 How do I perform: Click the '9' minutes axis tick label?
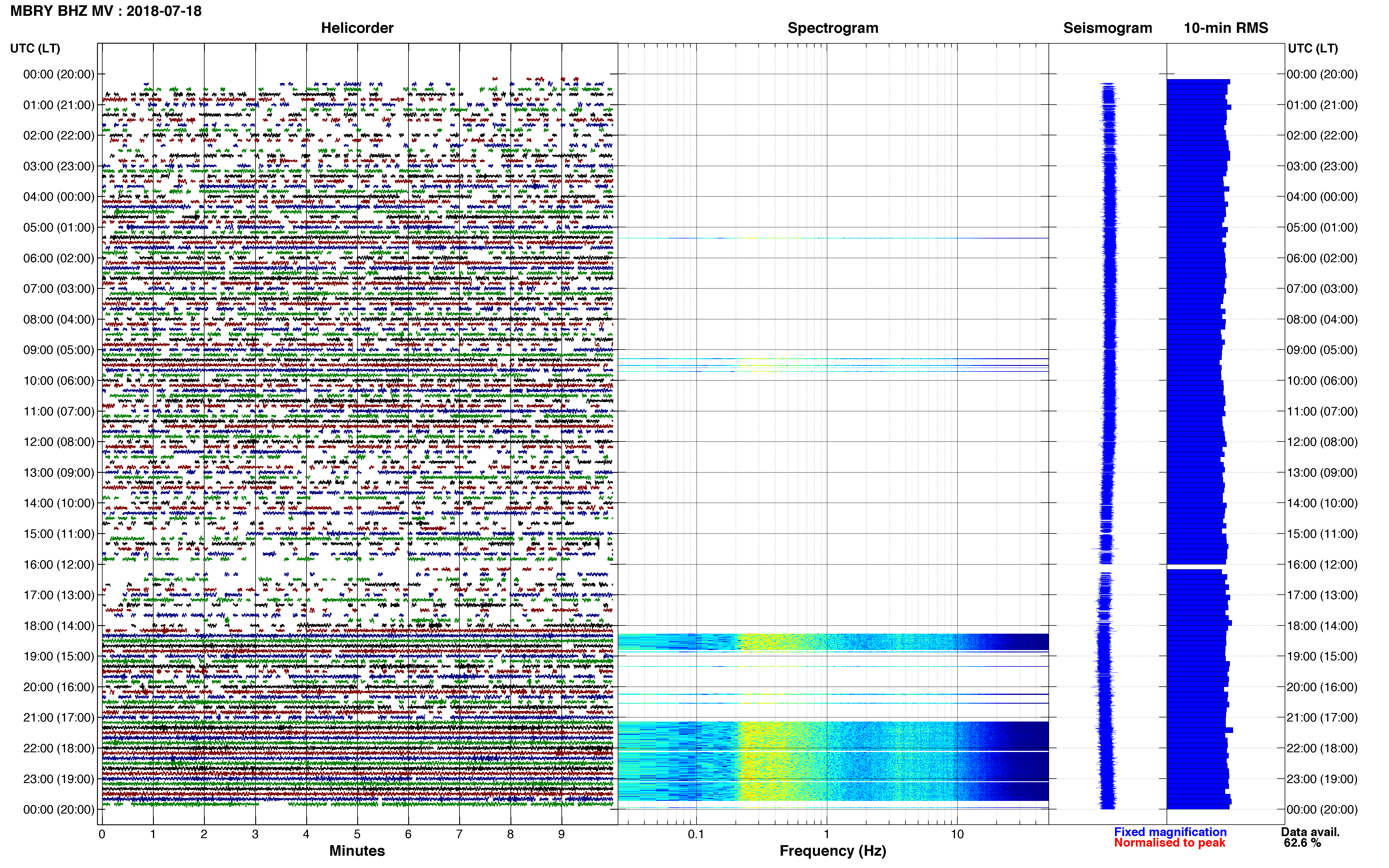click(561, 834)
